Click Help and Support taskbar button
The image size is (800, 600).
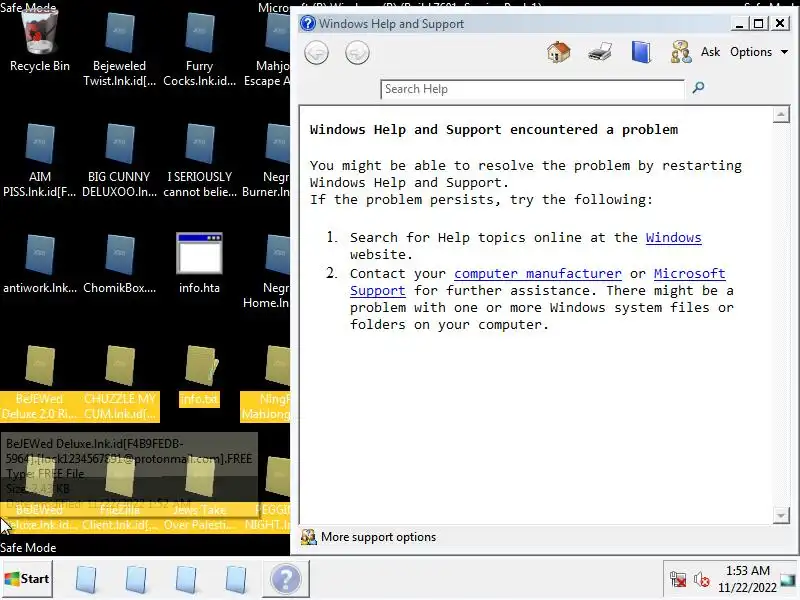pos(286,579)
